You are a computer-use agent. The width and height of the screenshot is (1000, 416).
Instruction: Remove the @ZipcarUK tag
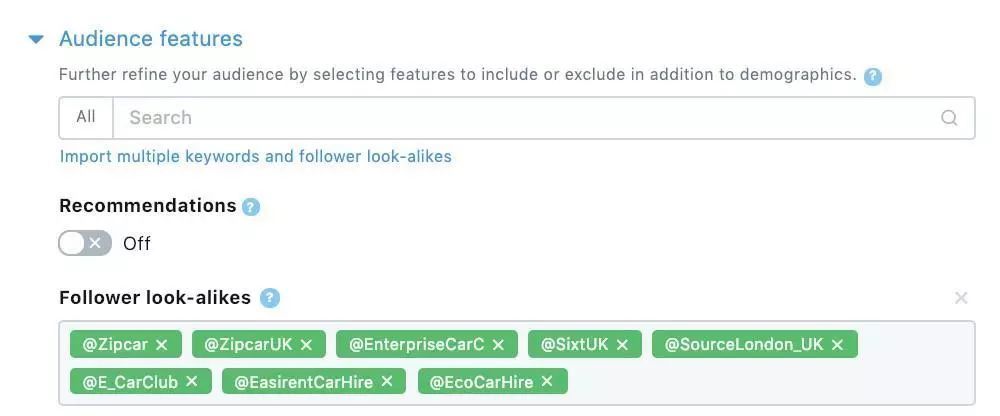pyautogui.click(x=307, y=345)
